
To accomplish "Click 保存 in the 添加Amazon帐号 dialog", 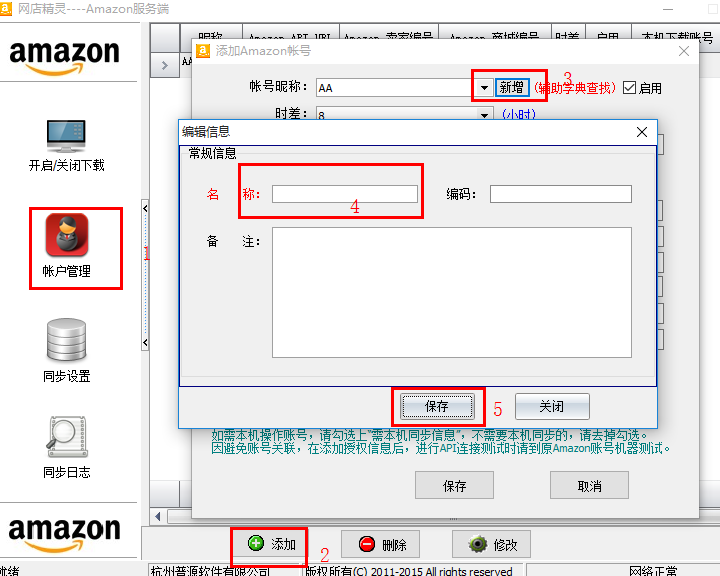I will pos(454,485).
